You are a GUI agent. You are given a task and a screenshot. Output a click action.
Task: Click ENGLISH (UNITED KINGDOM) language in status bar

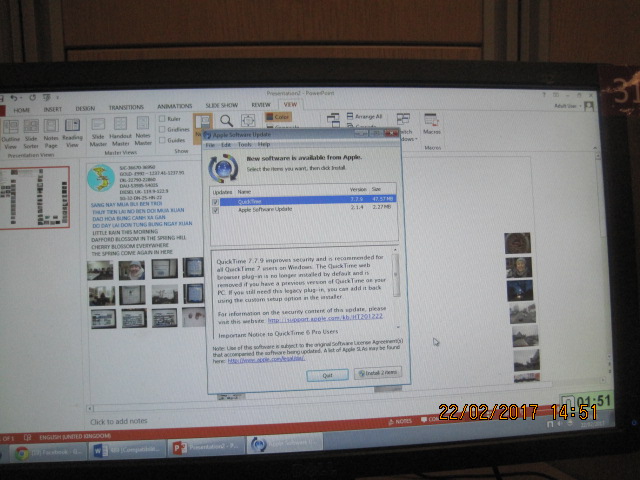[75, 436]
